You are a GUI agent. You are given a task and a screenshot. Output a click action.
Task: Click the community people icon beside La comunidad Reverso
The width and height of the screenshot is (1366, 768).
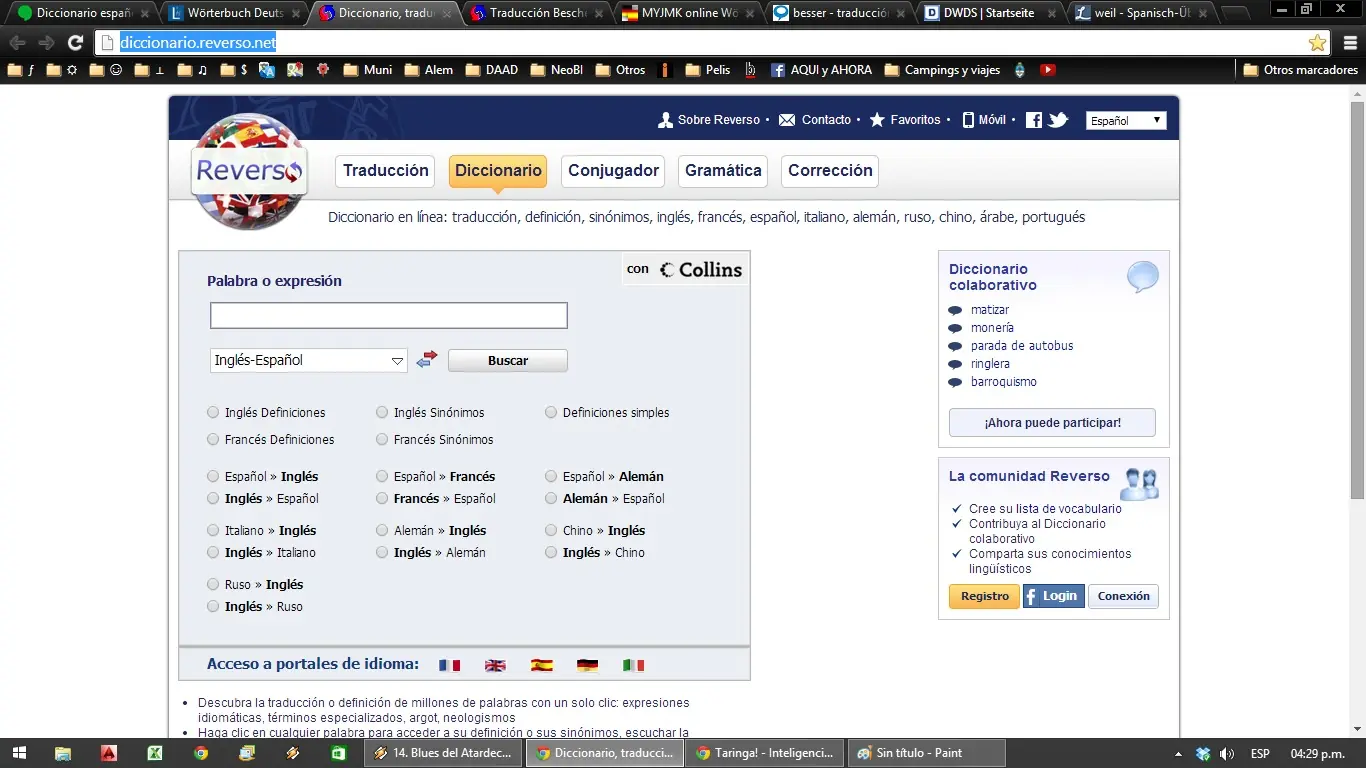(1139, 484)
